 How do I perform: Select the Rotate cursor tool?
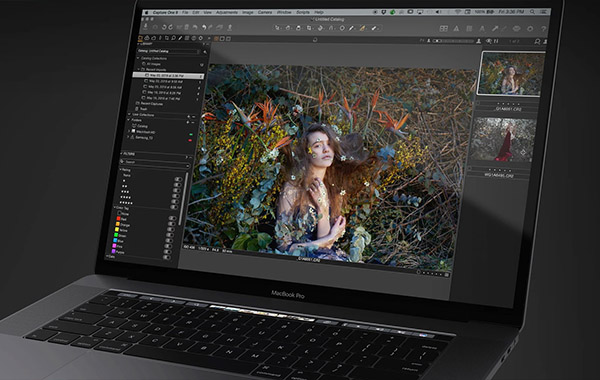click(x=320, y=28)
